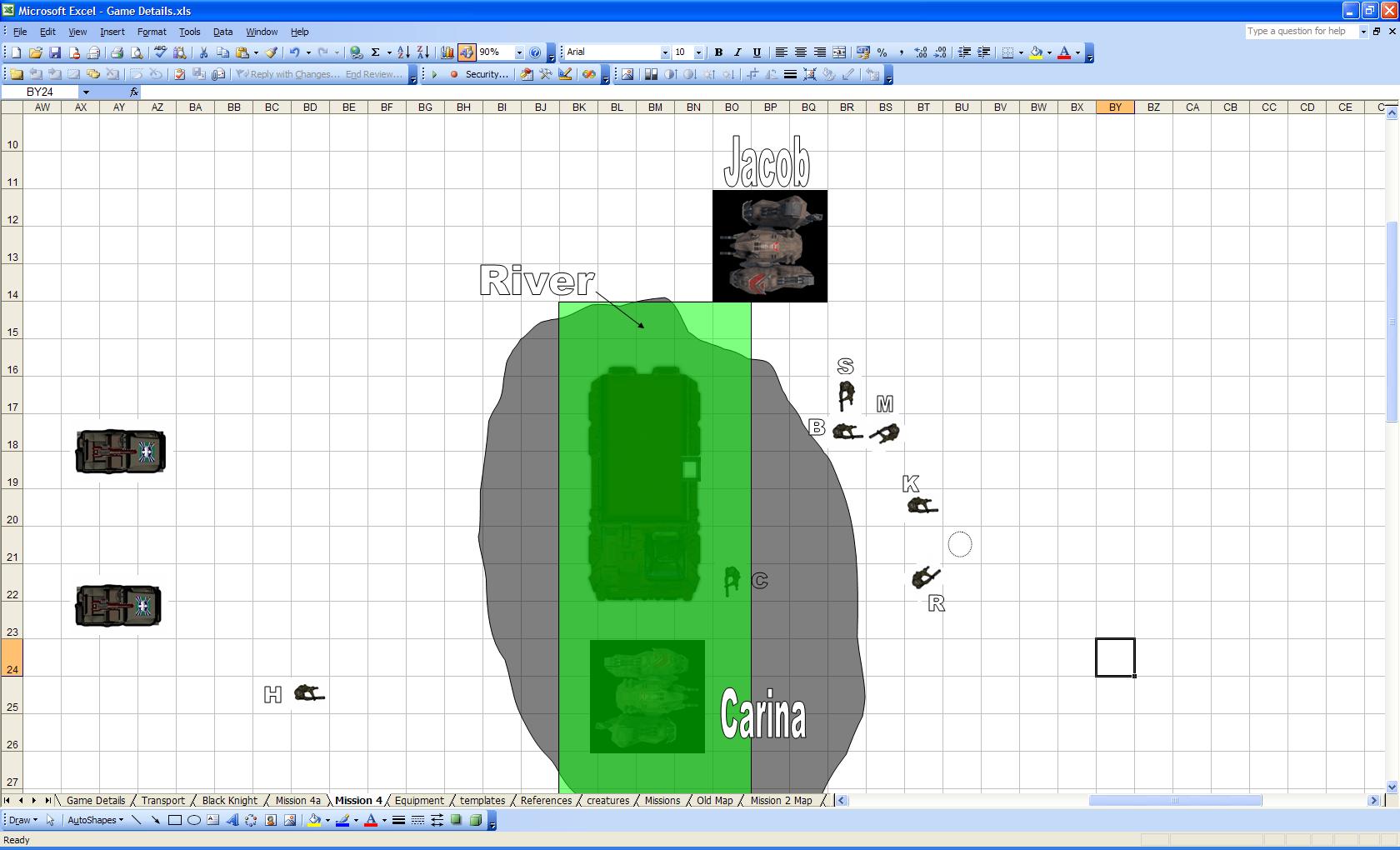Image resolution: width=1400 pixels, height=850 pixels.
Task: Select the Oval drawing tool
Action: [194, 820]
